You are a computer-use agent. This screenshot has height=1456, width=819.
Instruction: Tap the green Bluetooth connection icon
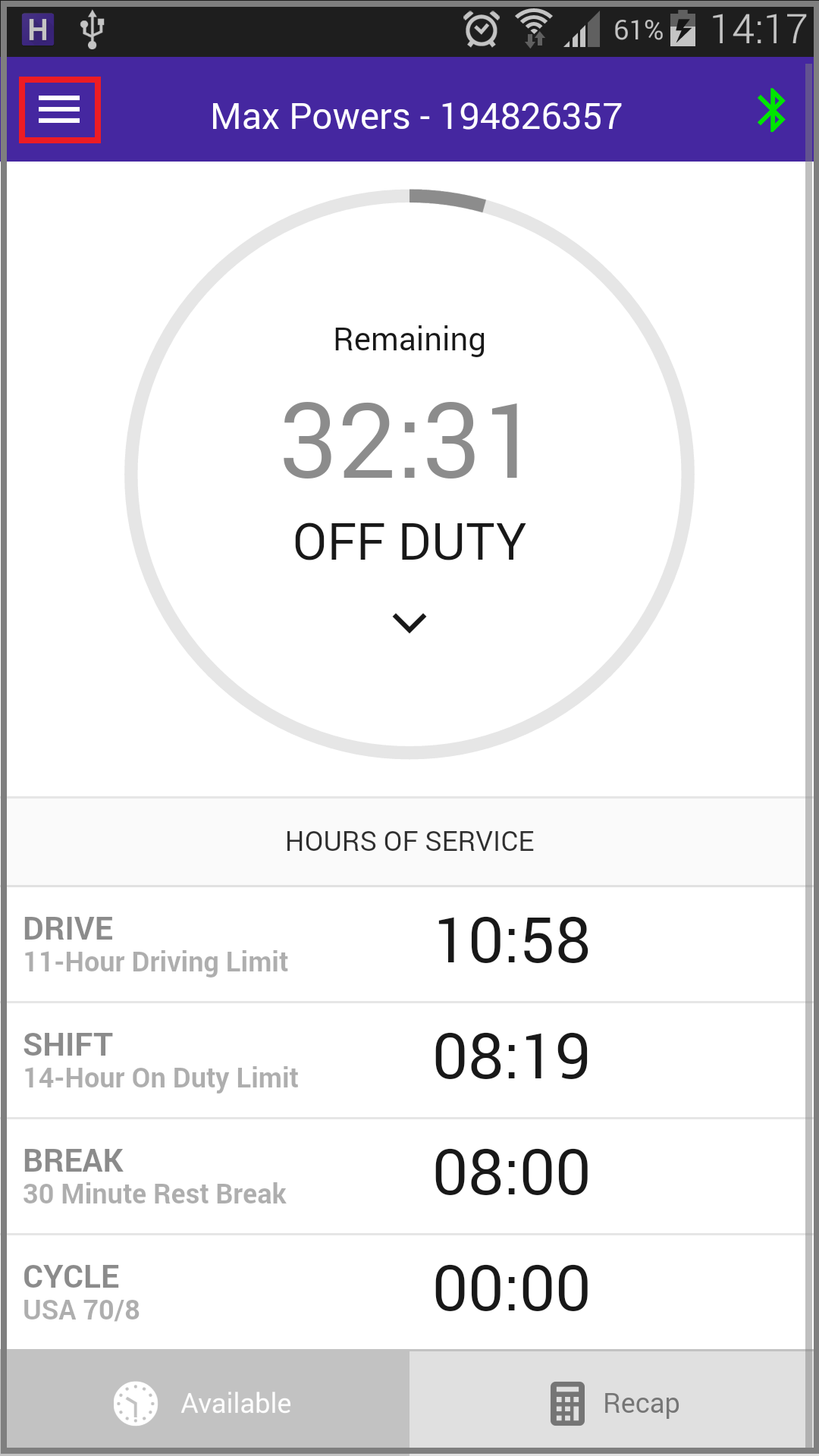(x=771, y=111)
